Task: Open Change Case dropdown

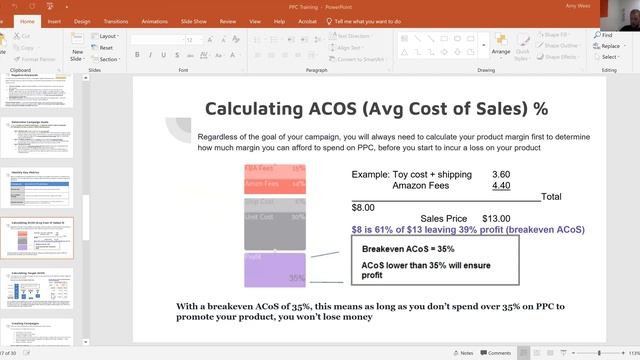Action: [x=219, y=55]
